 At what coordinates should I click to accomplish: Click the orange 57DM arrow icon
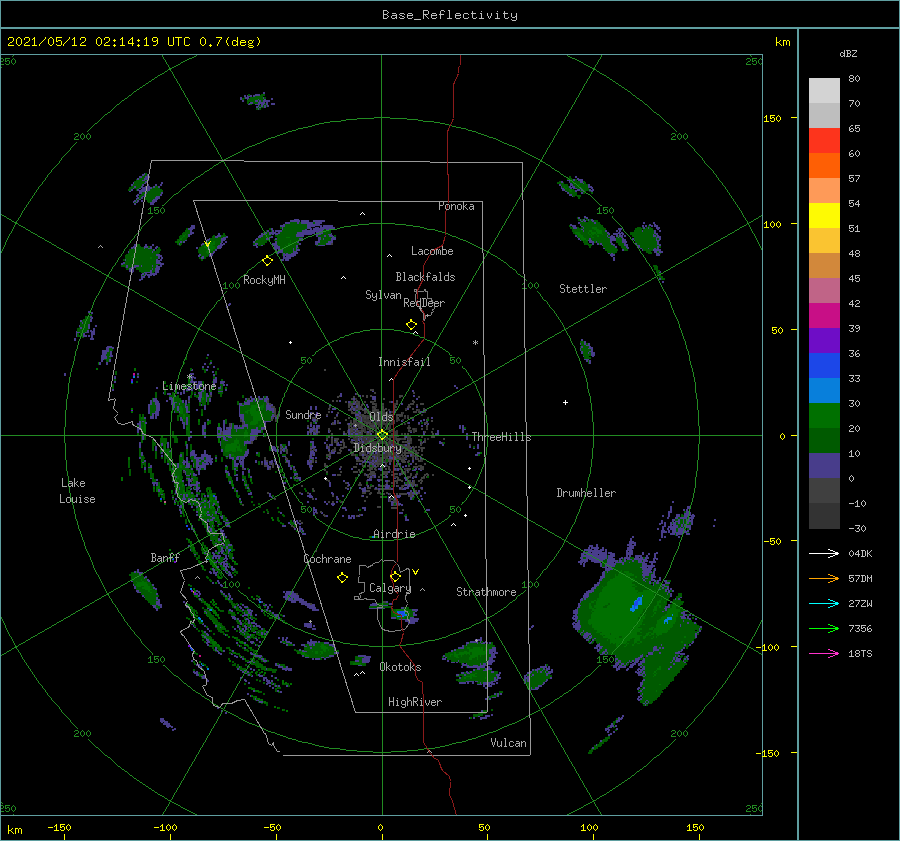[824, 579]
